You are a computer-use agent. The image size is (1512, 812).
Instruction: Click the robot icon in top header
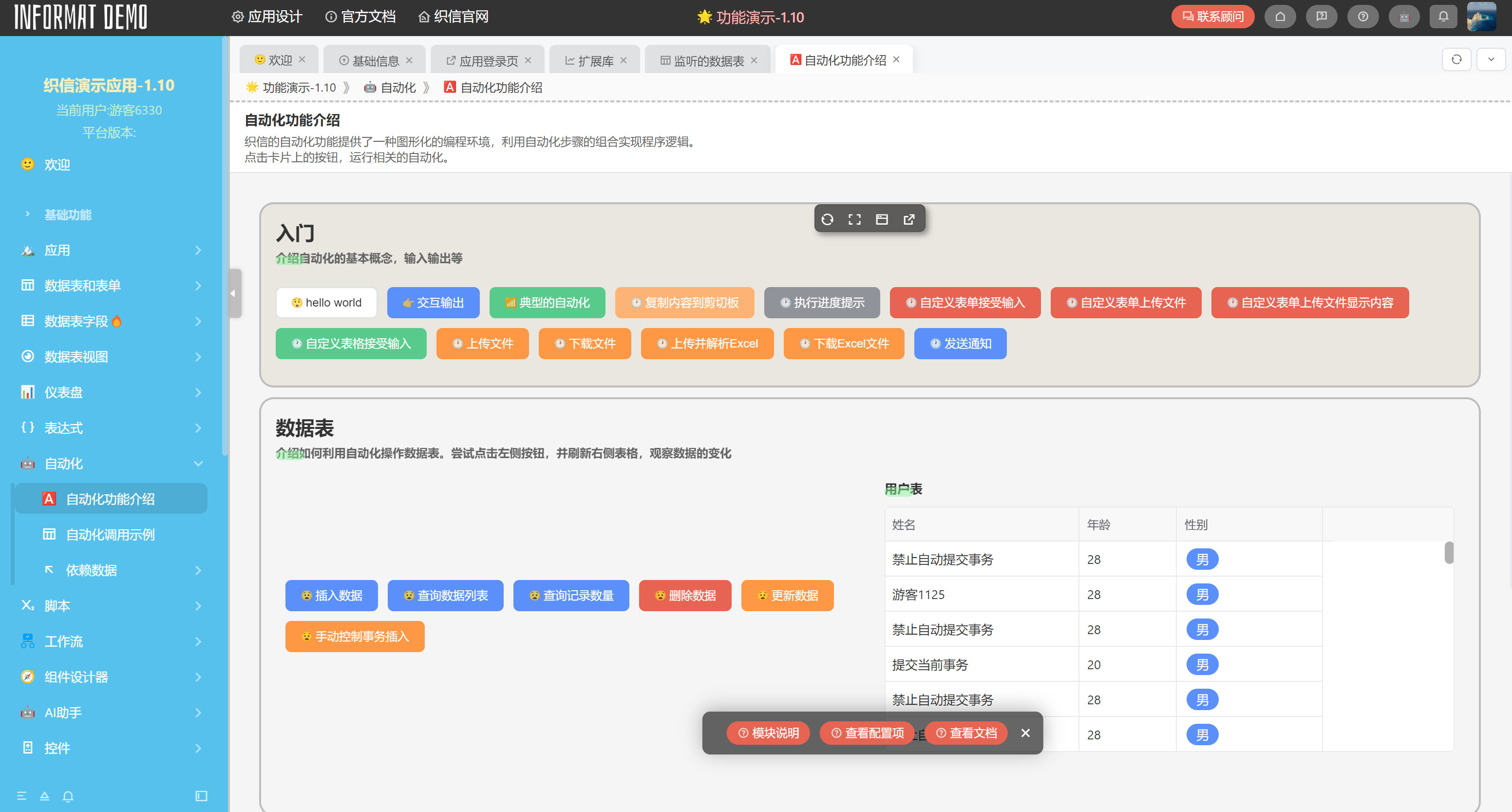pos(1403,17)
